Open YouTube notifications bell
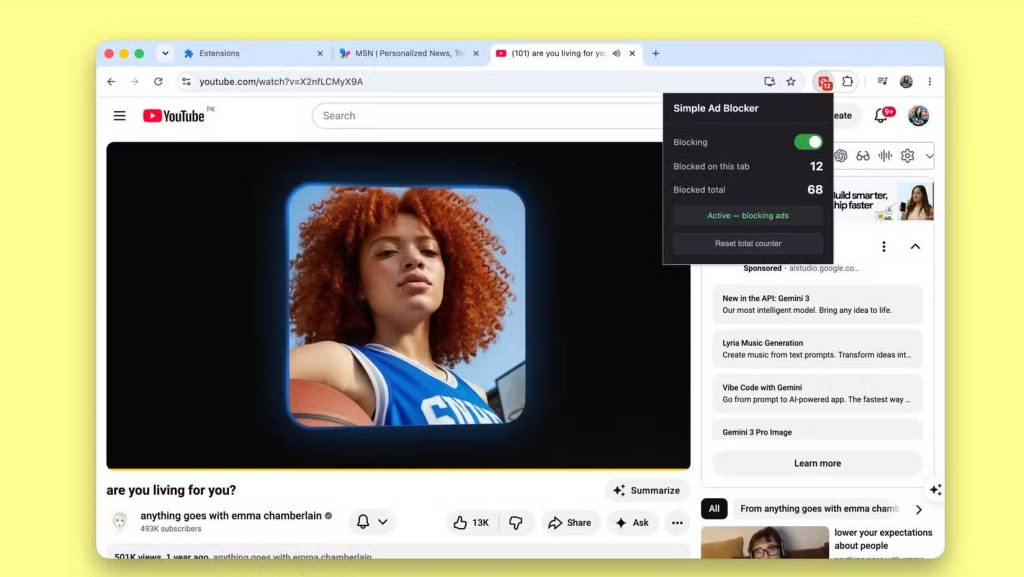 881,116
